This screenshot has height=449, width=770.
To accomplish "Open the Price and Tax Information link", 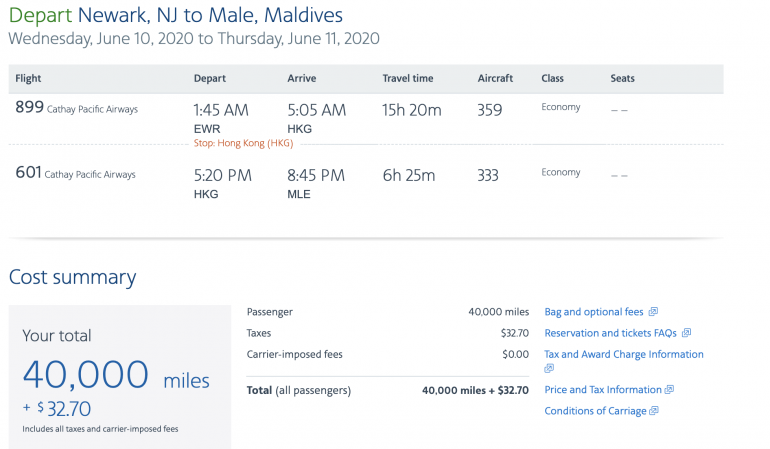I will 602,389.
